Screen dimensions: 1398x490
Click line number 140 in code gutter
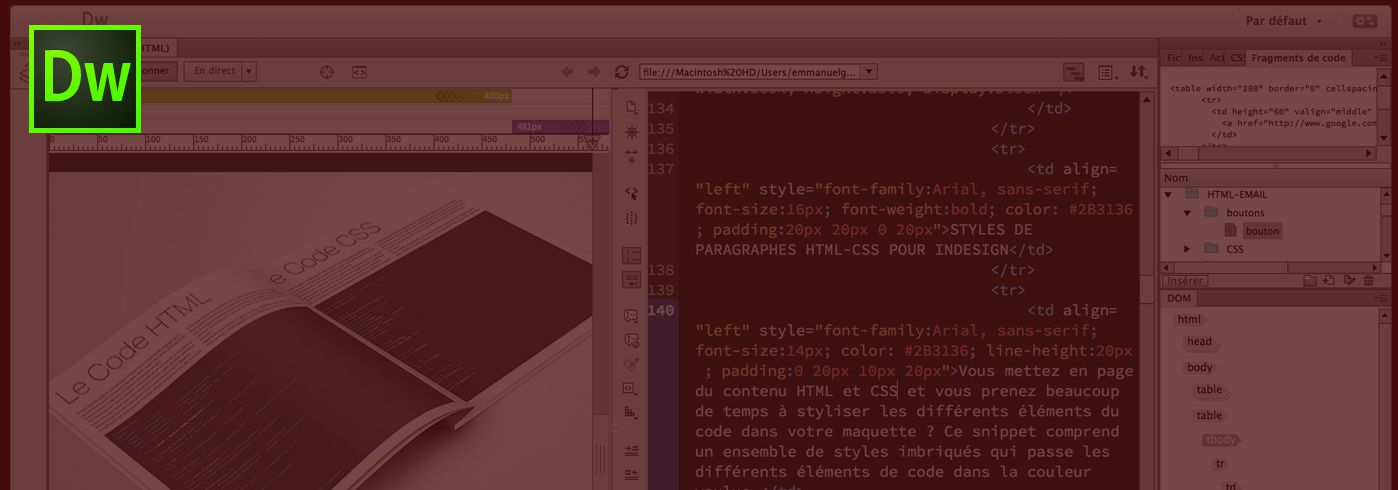click(661, 310)
